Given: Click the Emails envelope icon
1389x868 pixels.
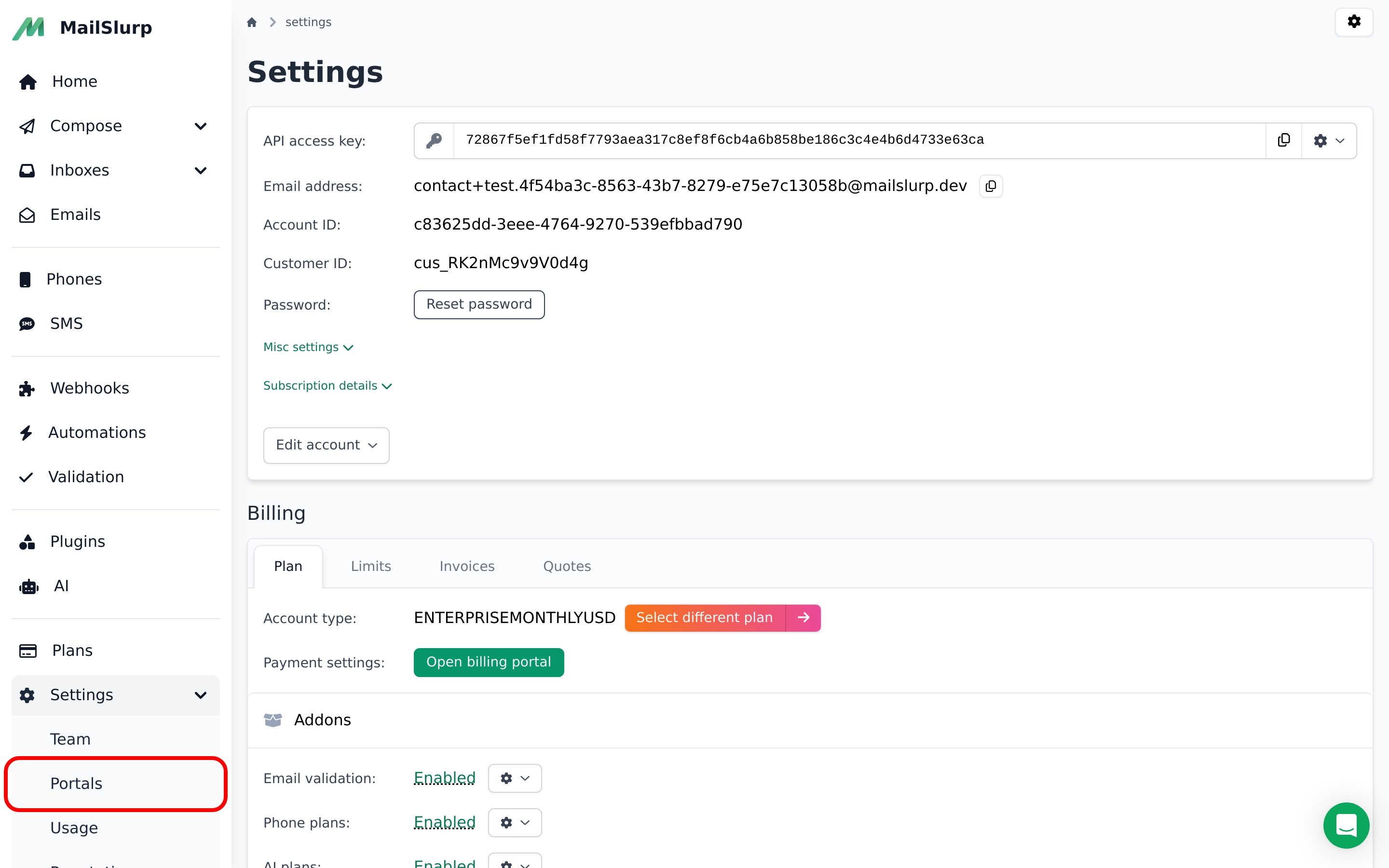Looking at the screenshot, I should (x=27, y=215).
